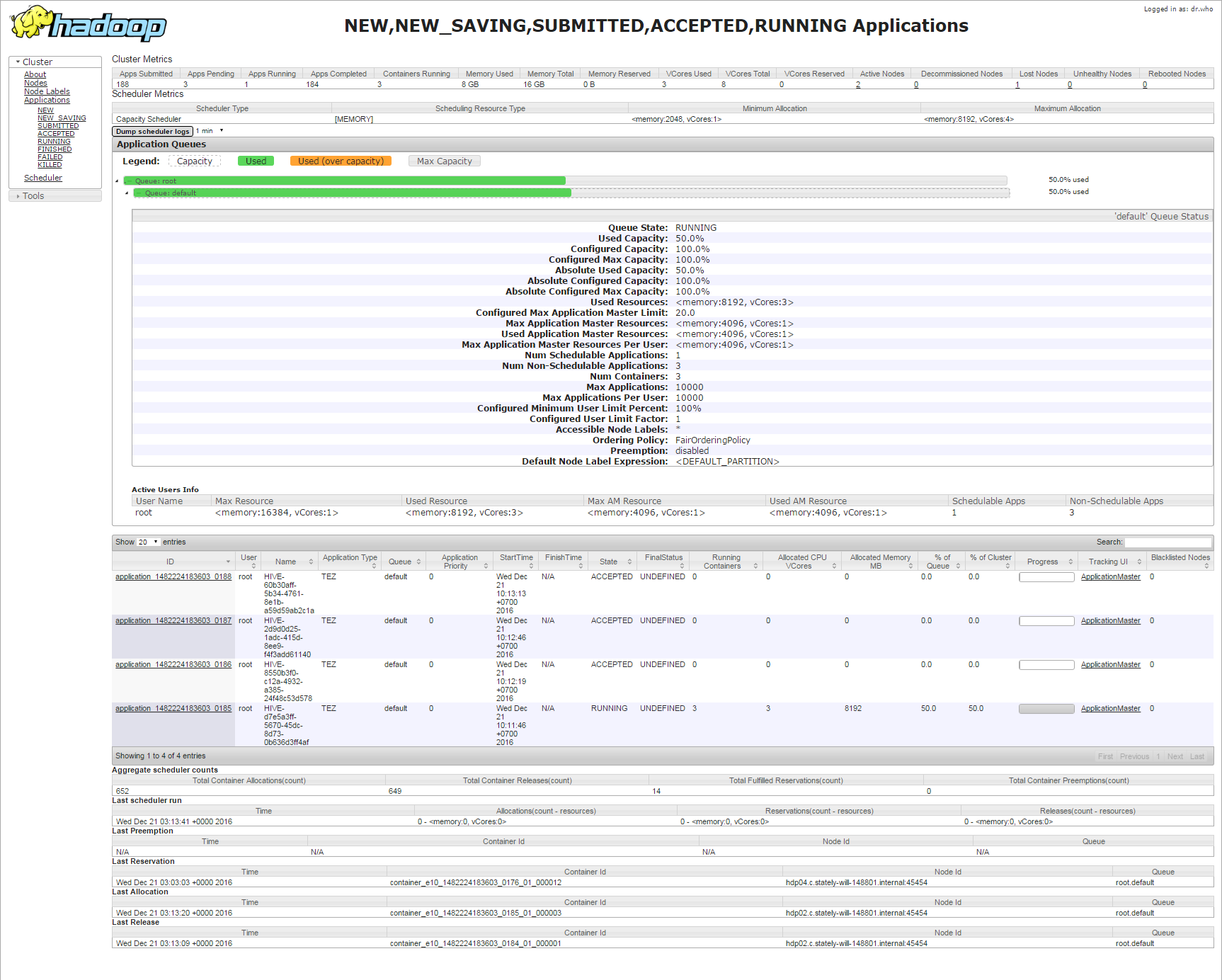Click inside the Search field above the table
The image size is (1222, 980).
pos(1168,542)
